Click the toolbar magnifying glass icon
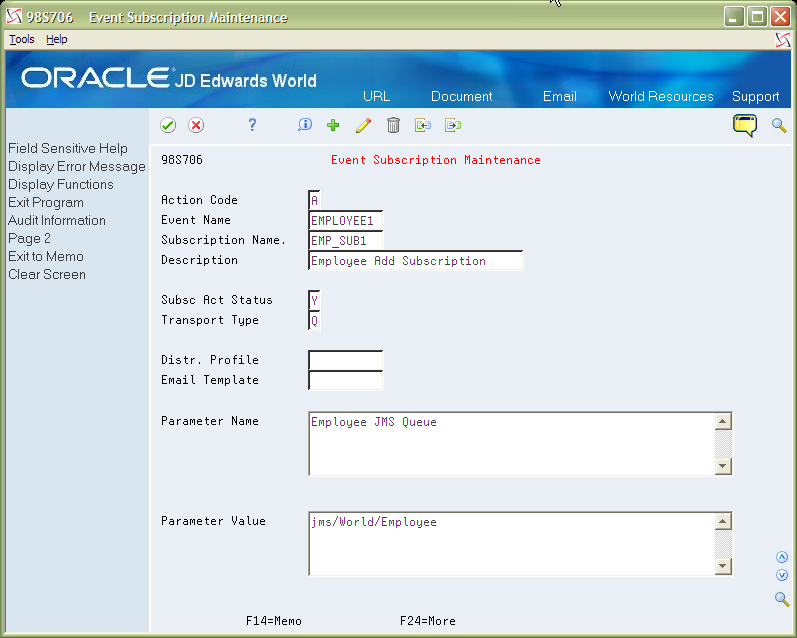Screen dimensions: 797x638 click(779, 125)
